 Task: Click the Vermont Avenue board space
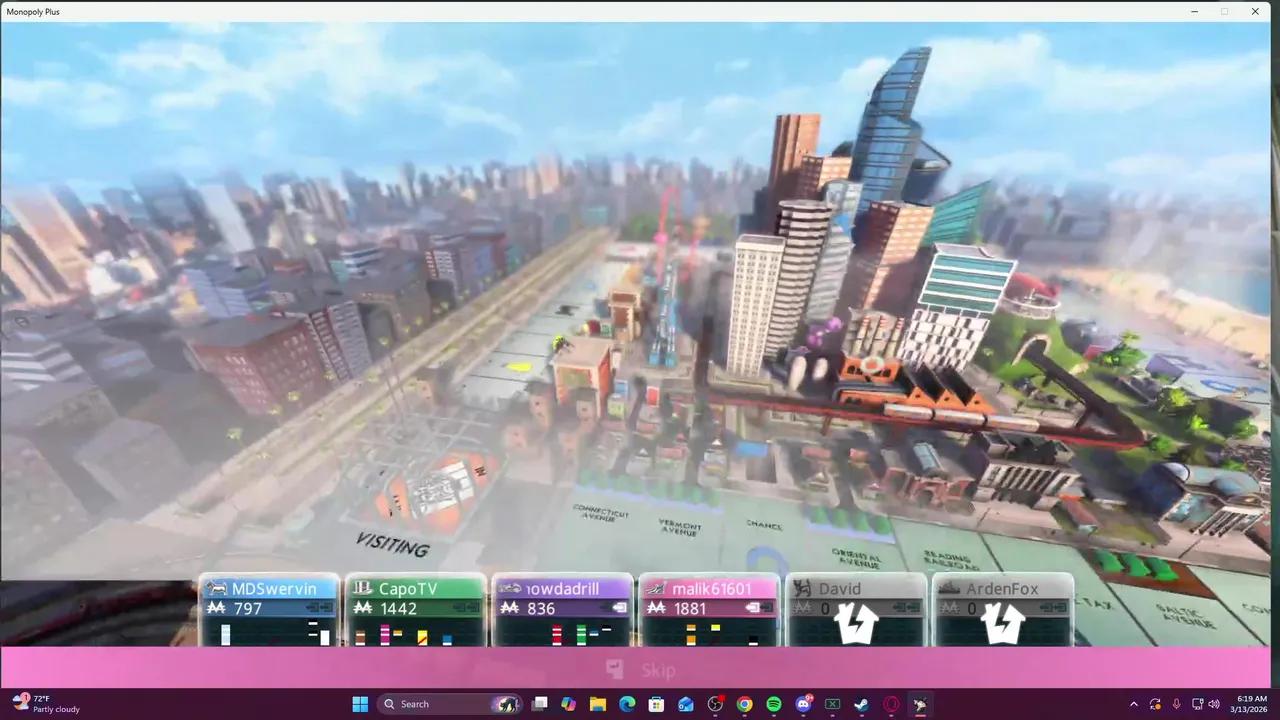pyautogui.click(x=681, y=527)
